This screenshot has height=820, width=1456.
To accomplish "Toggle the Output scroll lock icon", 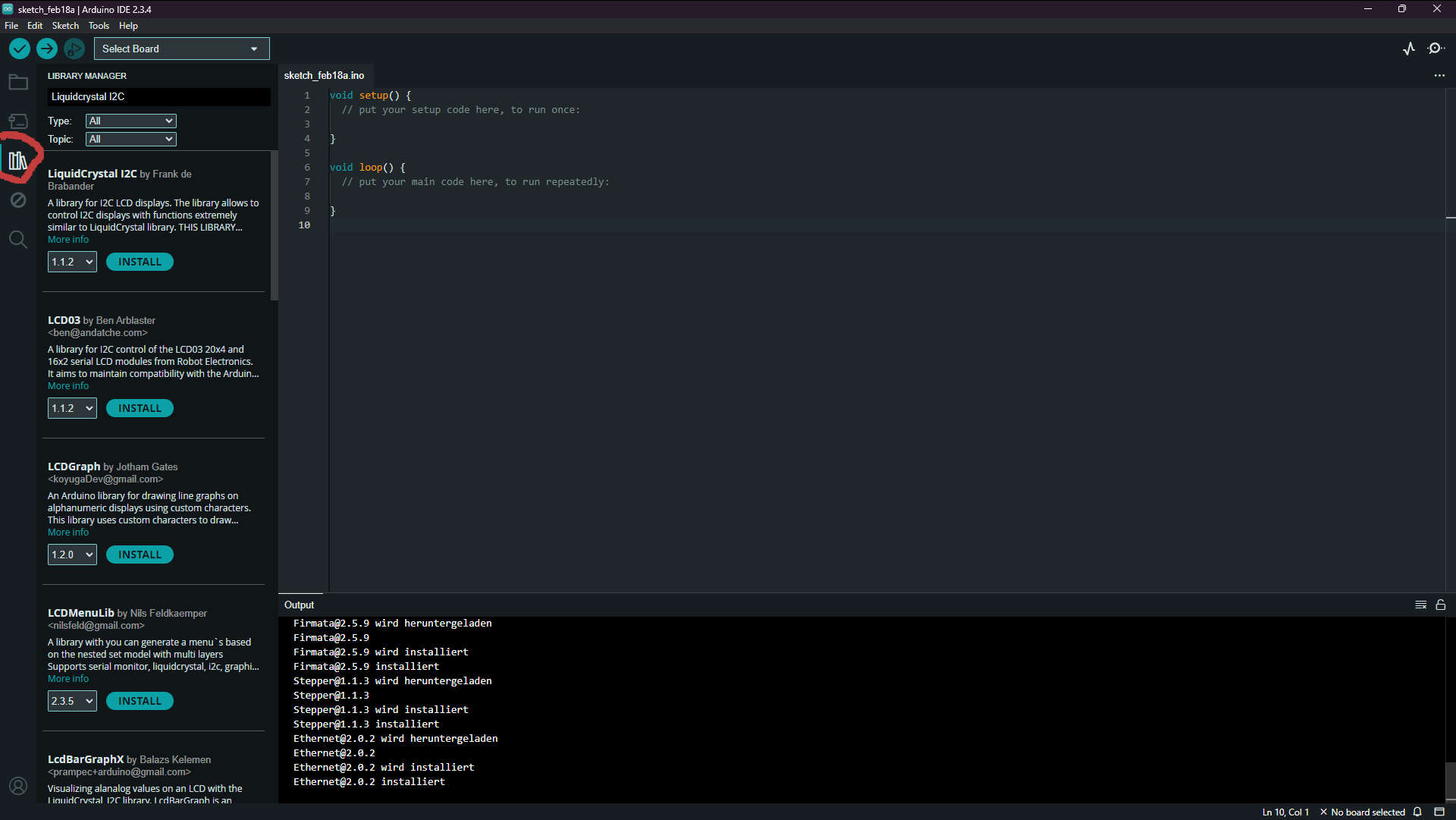I will [x=1441, y=605].
